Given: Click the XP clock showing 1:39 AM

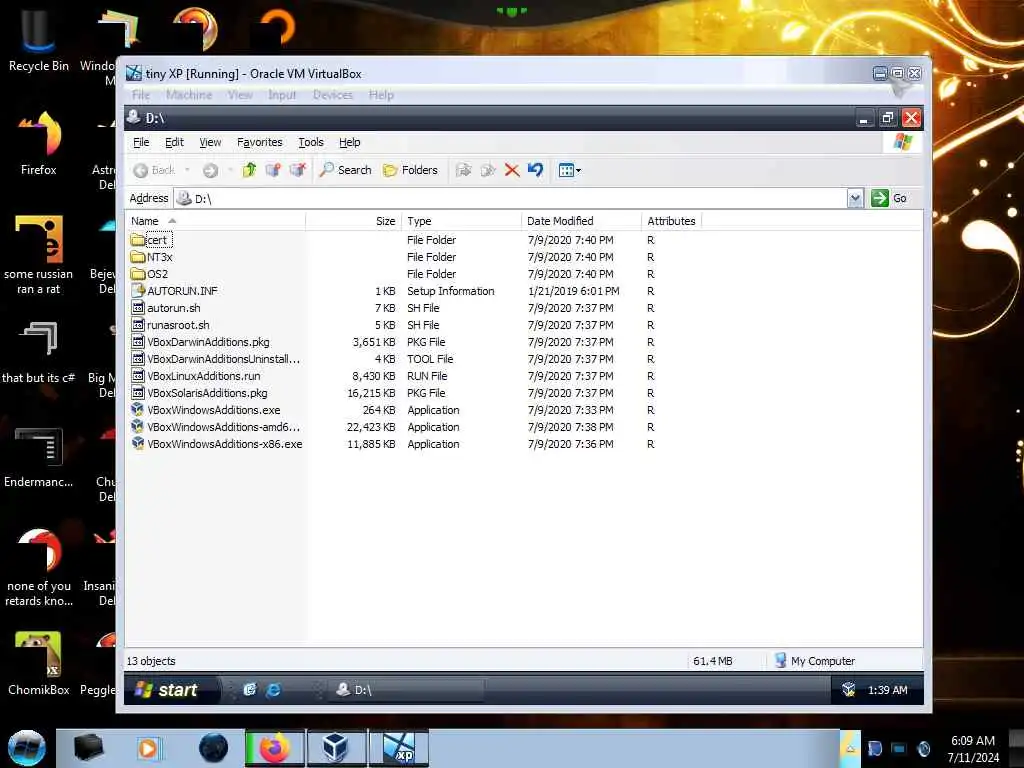Looking at the screenshot, I should [x=888, y=690].
